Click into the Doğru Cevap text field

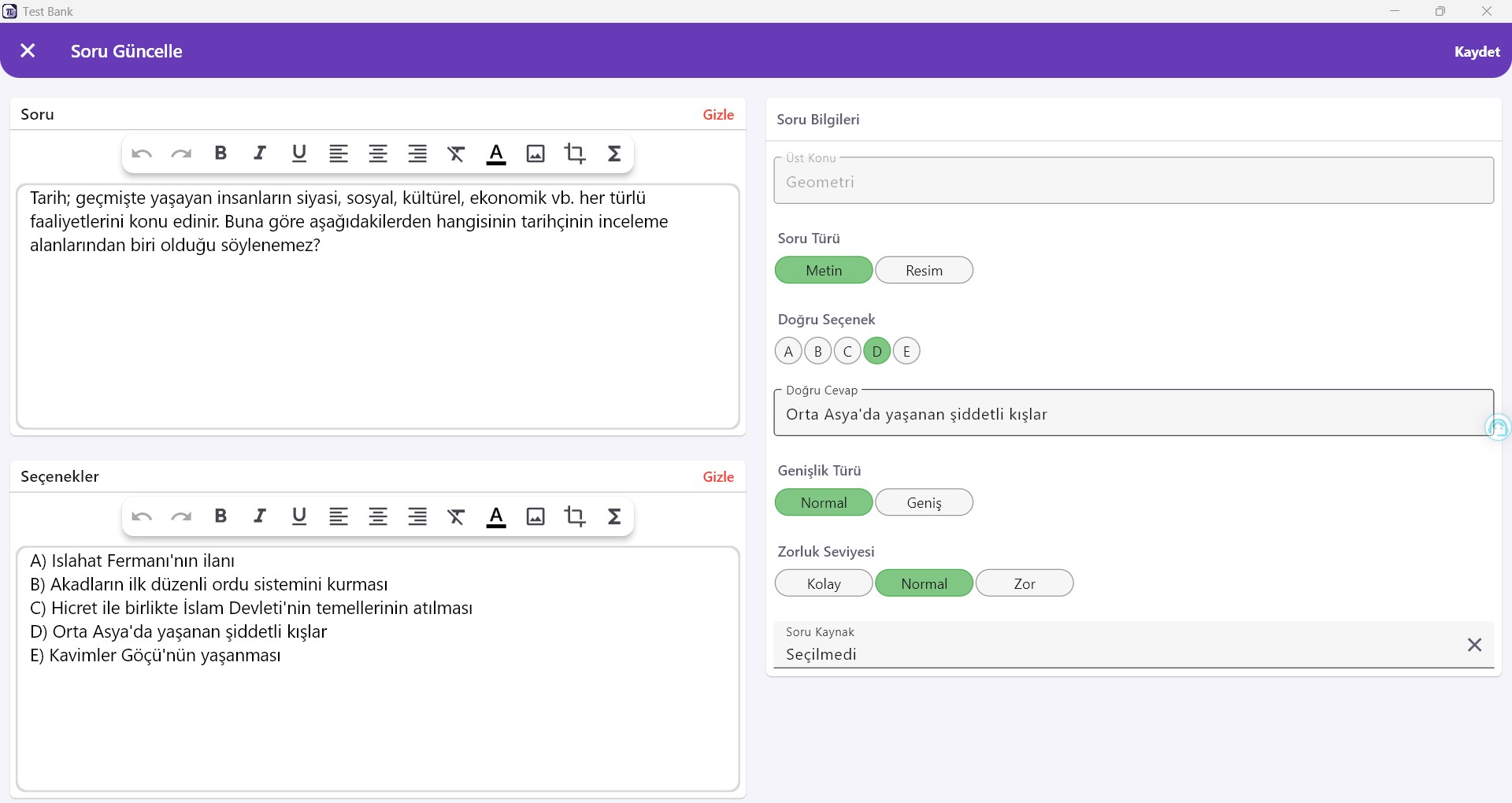pos(1133,413)
